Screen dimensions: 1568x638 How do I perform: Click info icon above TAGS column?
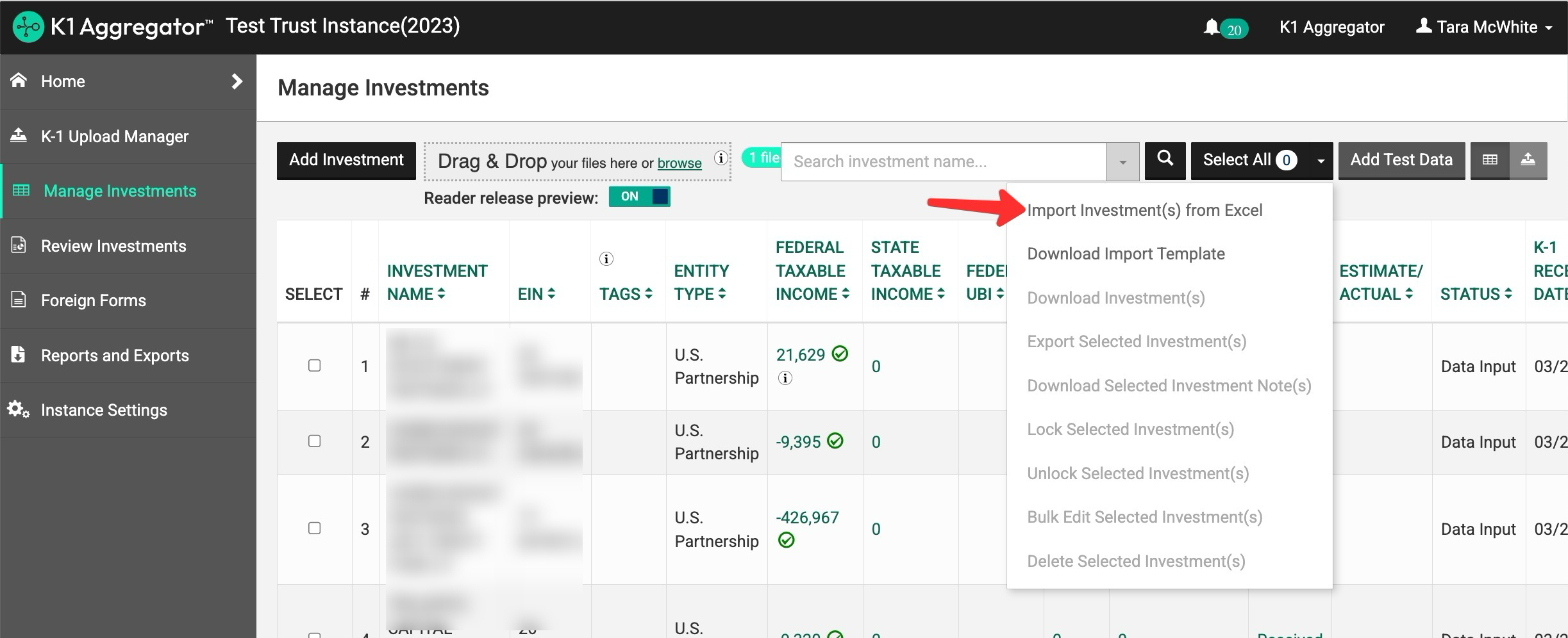pyautogui.click(x=606, y=259)
